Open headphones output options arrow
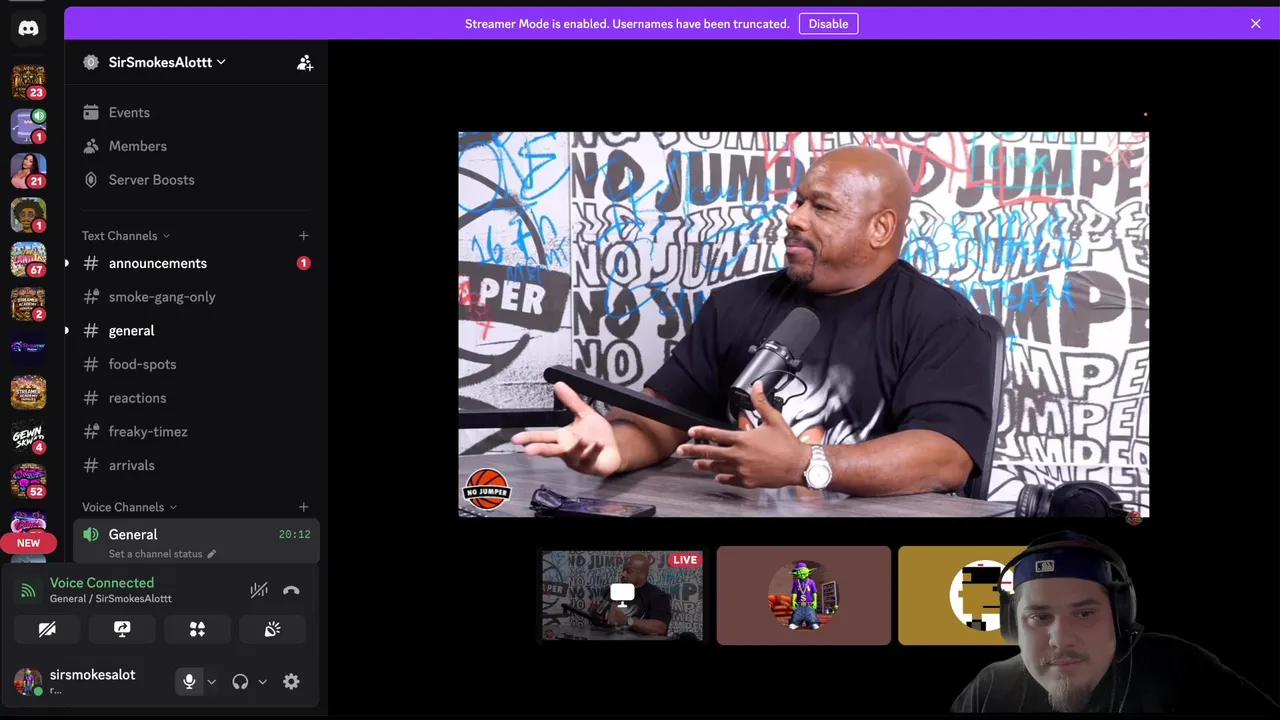Viewport: 1280px width, 720px height. (262, 682)
